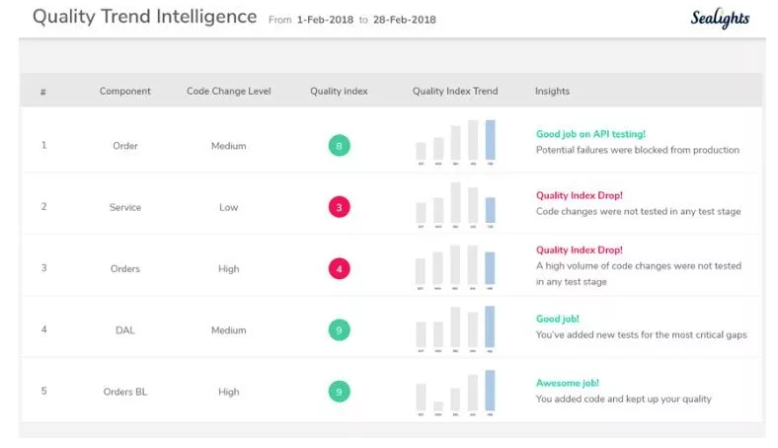Viewport: 778px width, 448px height.
Task: Click Service's red quality index badge 3
Action: point(339,208)
